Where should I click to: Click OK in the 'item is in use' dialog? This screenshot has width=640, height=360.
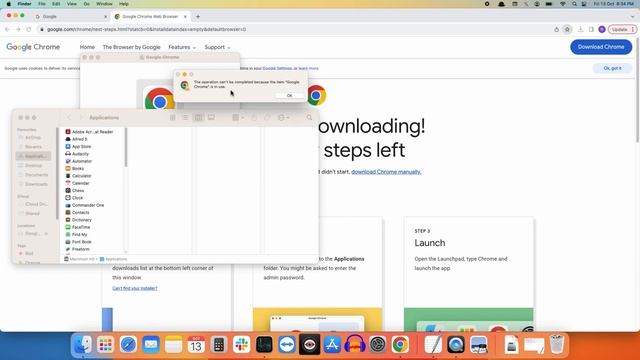tap(289, 96)
